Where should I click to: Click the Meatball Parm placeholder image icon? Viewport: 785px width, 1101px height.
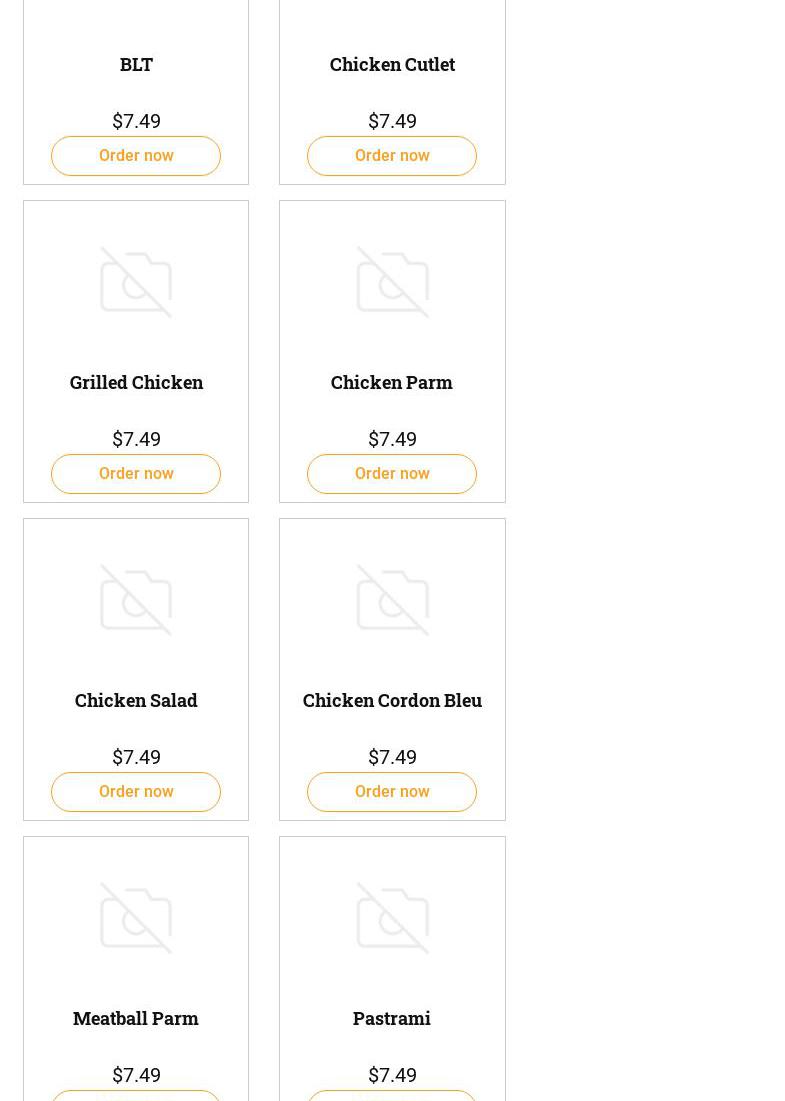pyautogui.click(x=136, y=919)
